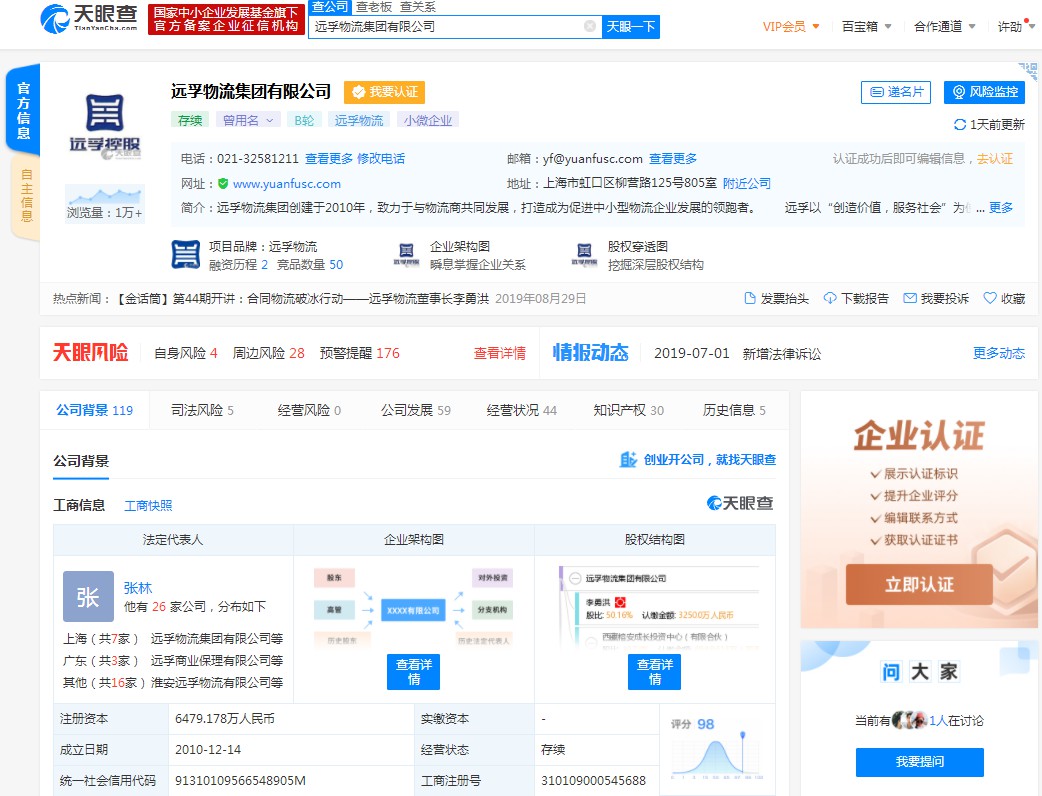Click the 去认证 link
Screen dimensions: 1042x796
(x=995, y=158)
